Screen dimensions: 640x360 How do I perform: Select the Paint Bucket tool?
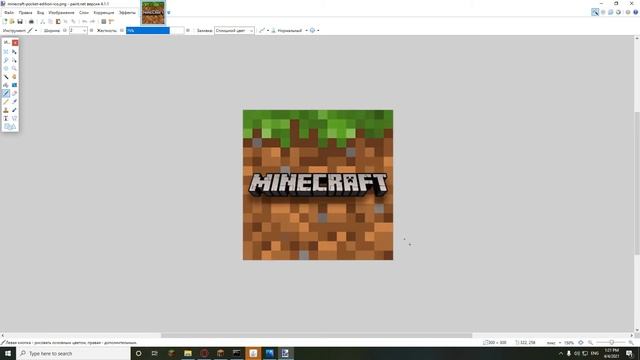[x=6, y=85]
